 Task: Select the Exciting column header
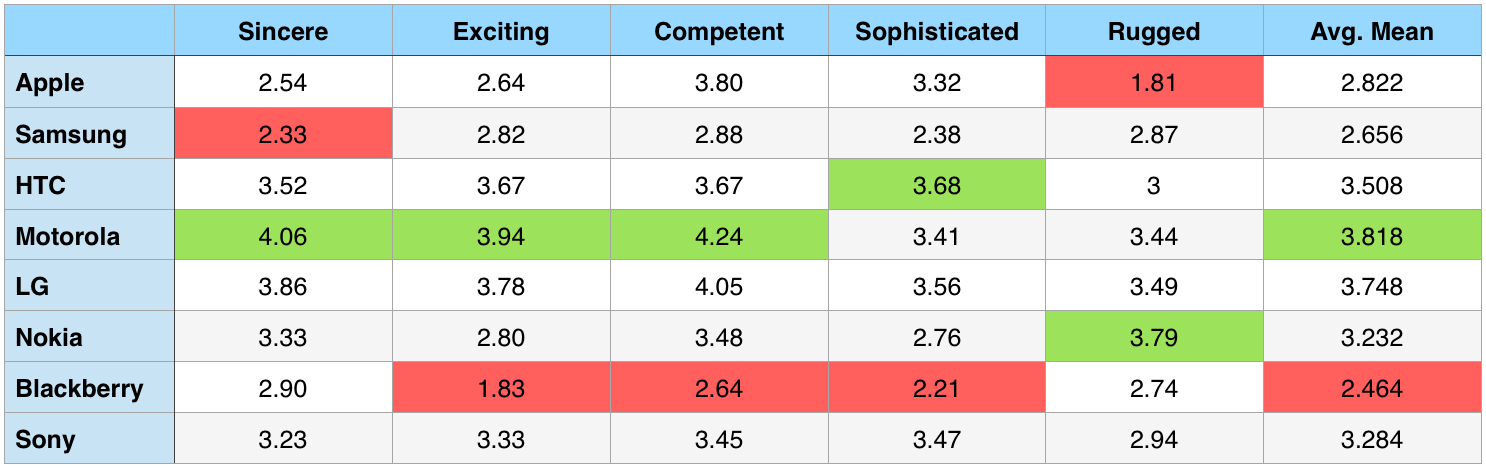click(501, 31)
